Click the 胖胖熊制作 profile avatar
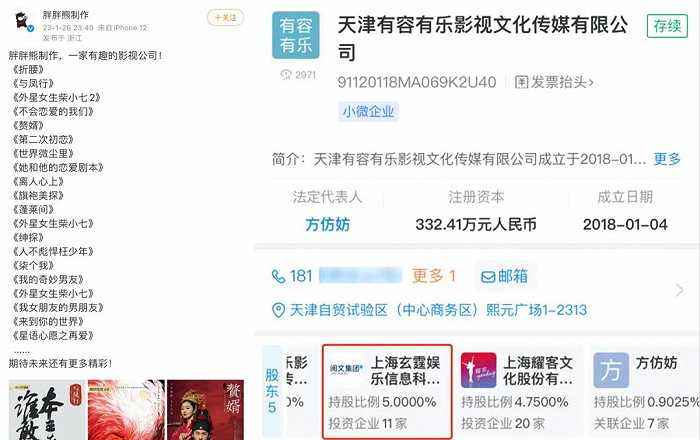This screenshot has height=440, width=700. click(x=22, y=21)
